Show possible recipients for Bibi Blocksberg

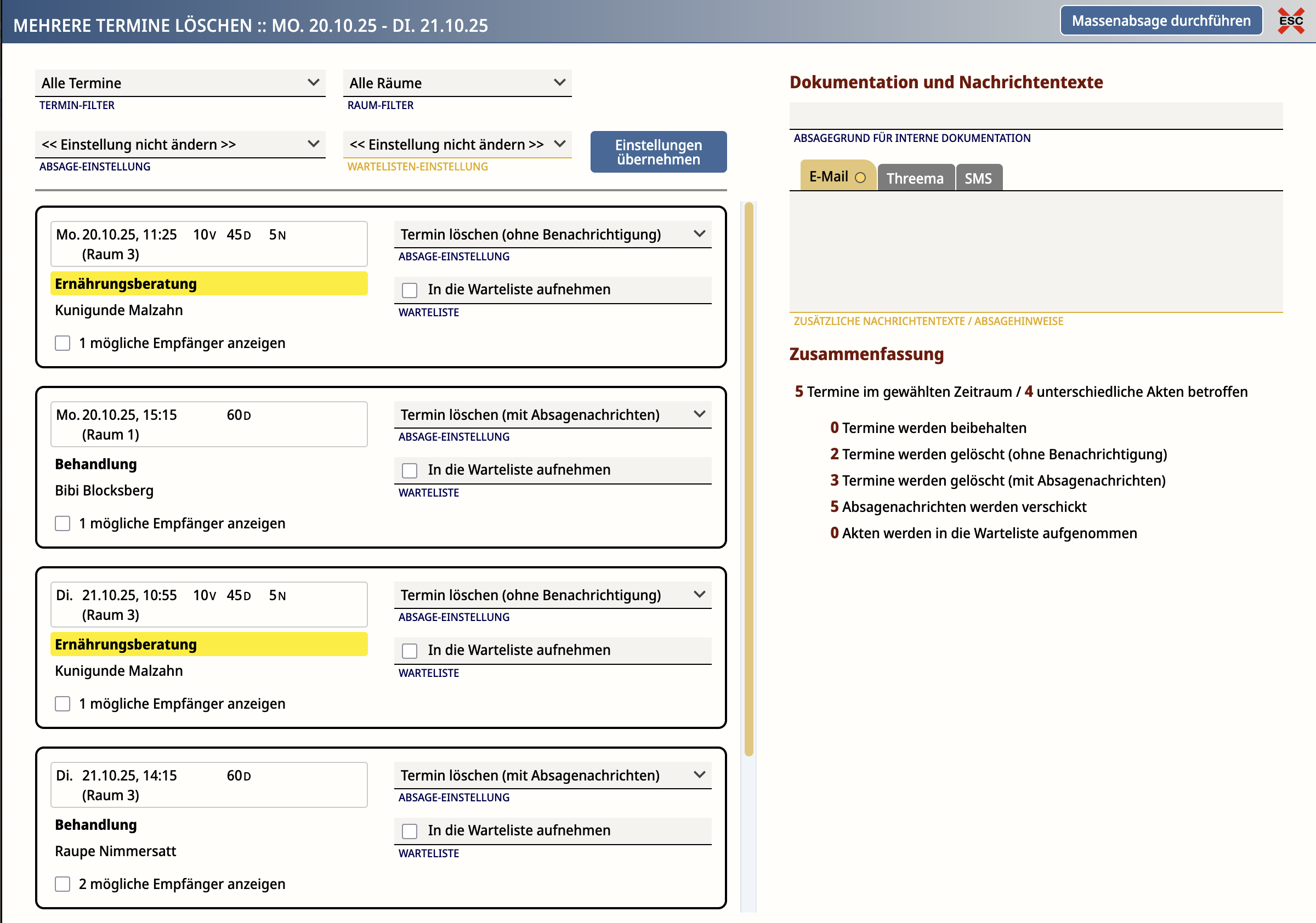click(63, 523)
